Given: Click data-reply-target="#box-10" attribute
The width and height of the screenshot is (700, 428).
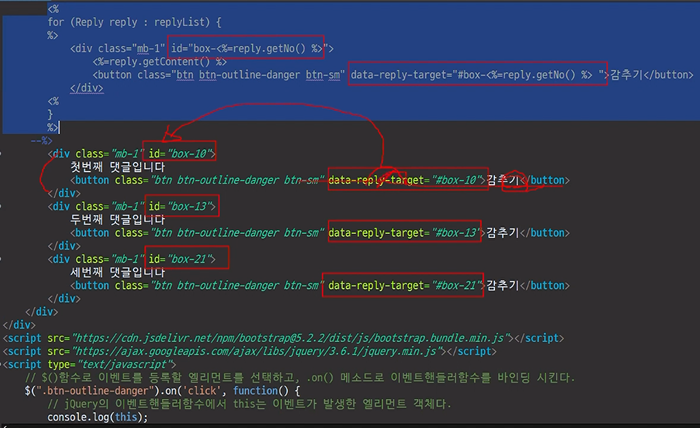Looking at the screenshot, I should (x=404, y=180).
